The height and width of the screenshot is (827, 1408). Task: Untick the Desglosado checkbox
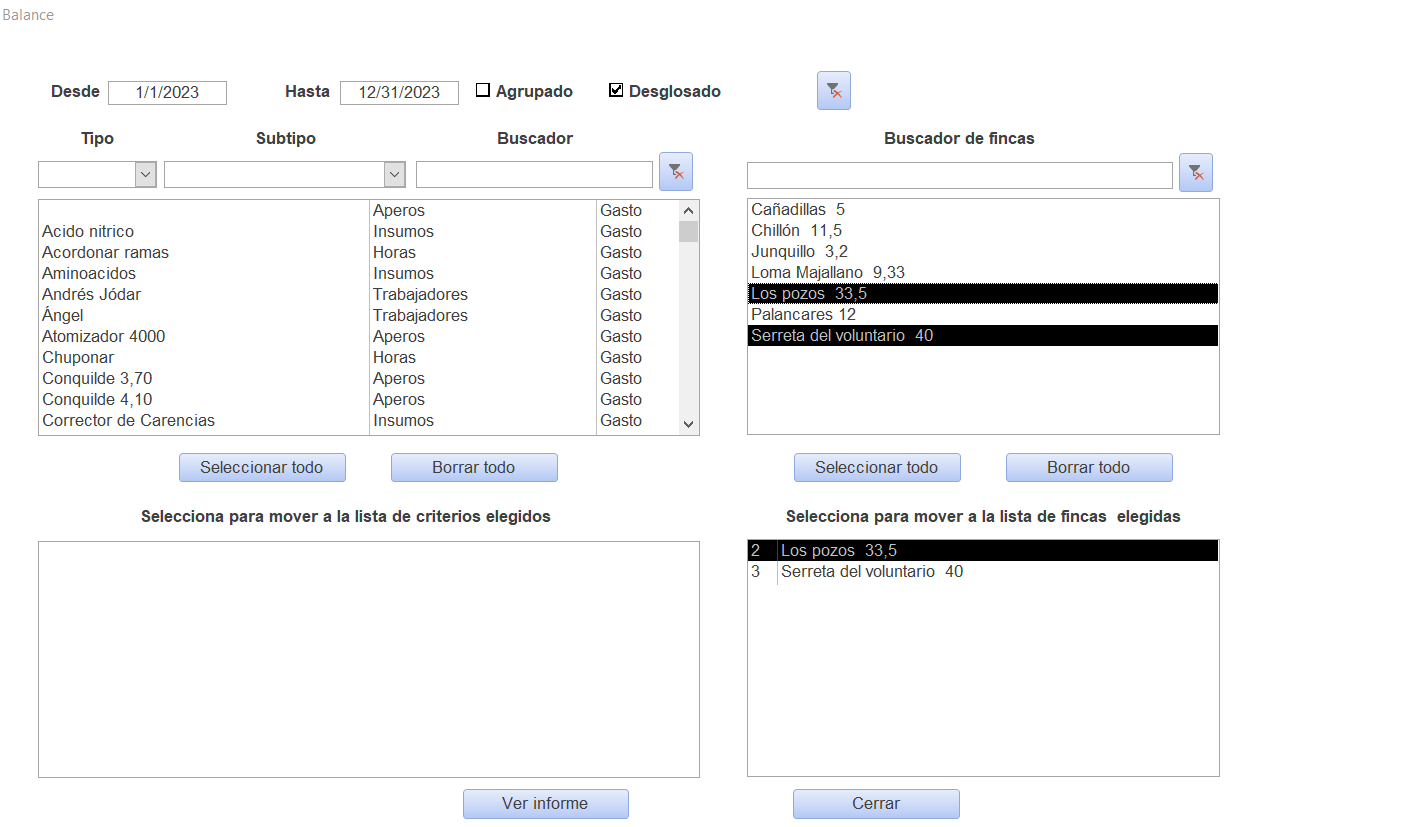[x=616, y=91]
